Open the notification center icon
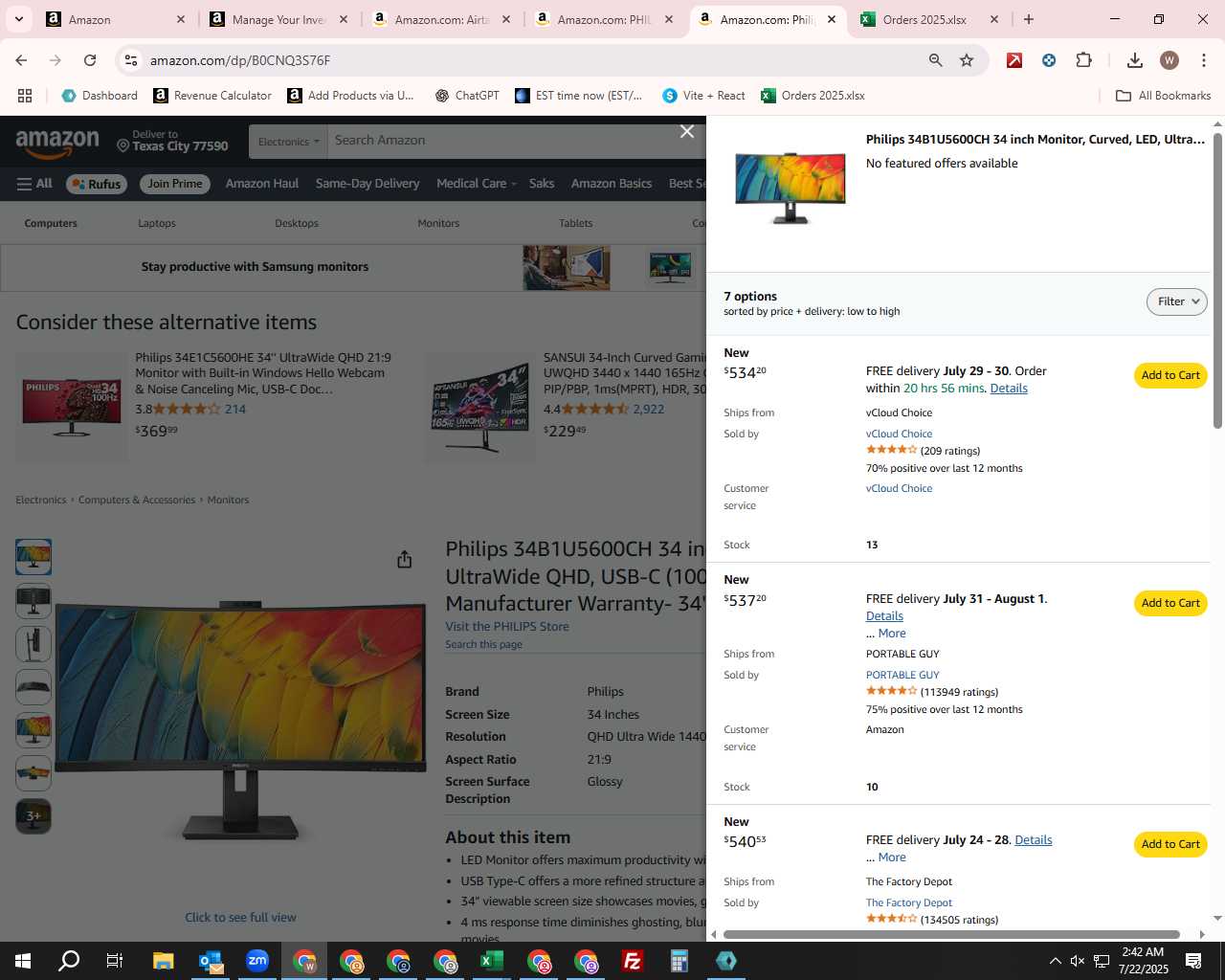 click(x=1193, y=961)
